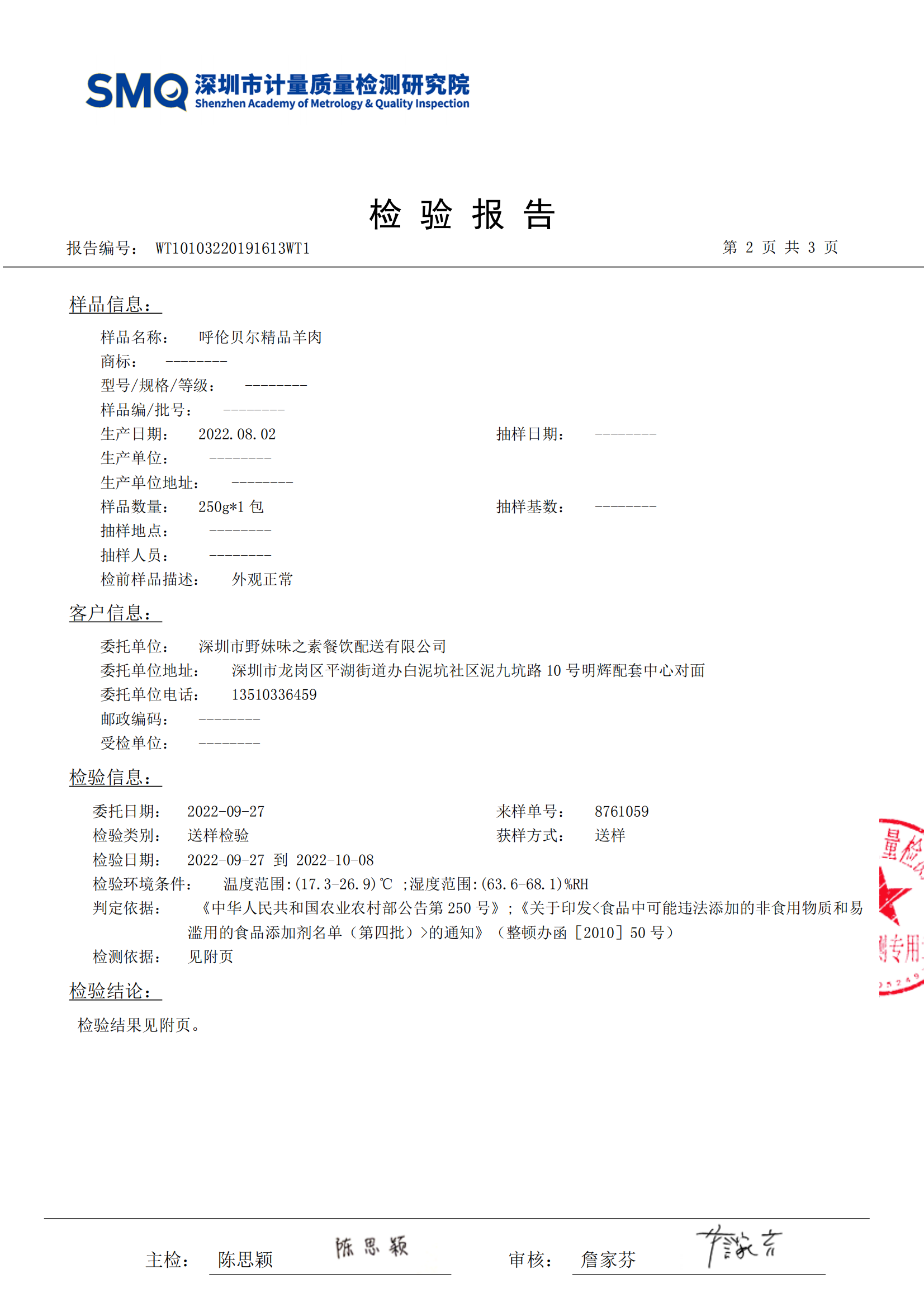This screenshot has width=924, height=1307.
Task: Select sample quantity 250g*1 包
Action: coord(231,506)
